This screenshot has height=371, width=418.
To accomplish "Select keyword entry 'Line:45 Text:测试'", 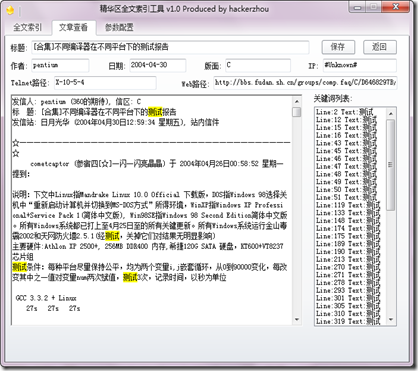I will click(x=346, y=151).
